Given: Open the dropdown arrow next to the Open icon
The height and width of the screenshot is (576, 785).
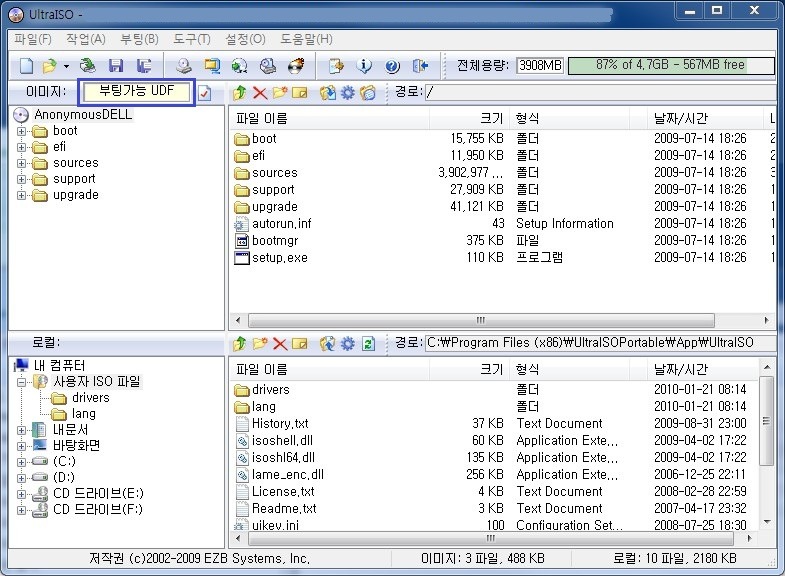Looking at the screenshot, I should 66,66.
